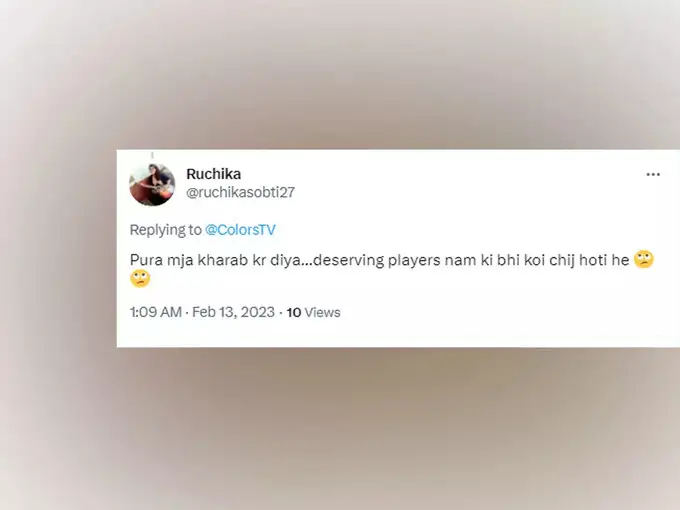
Task: Follow the @ColorsTV mention link
Action: (x=240, y=229)
